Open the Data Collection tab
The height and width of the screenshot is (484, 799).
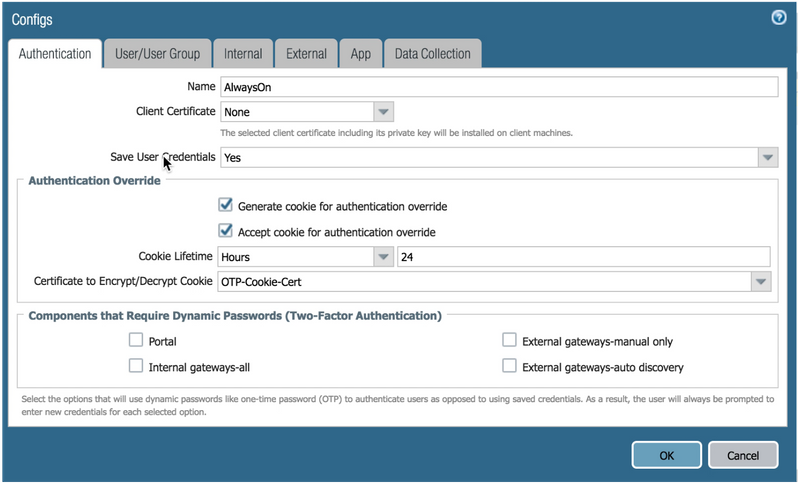pyautogui.click(x=434, y=54)
